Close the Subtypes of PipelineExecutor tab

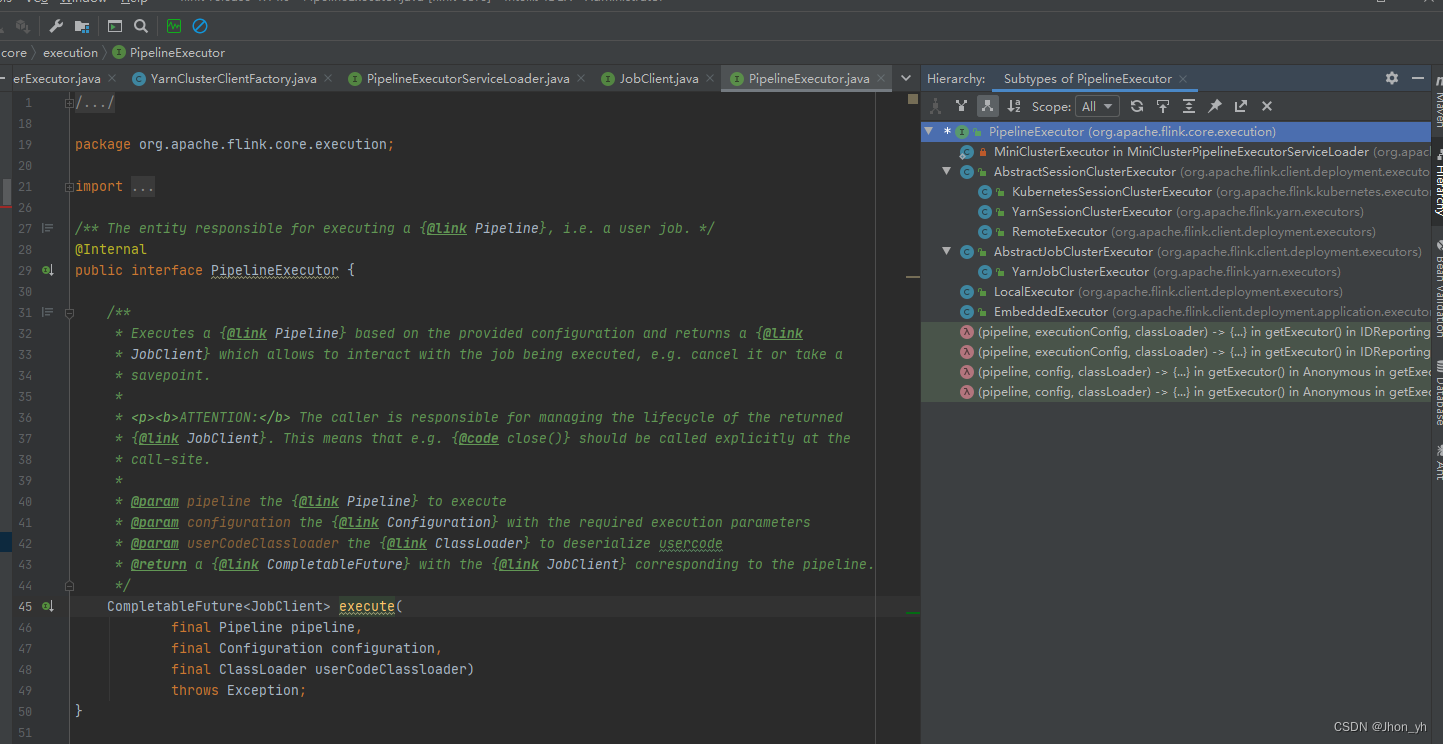point(1183,78)
